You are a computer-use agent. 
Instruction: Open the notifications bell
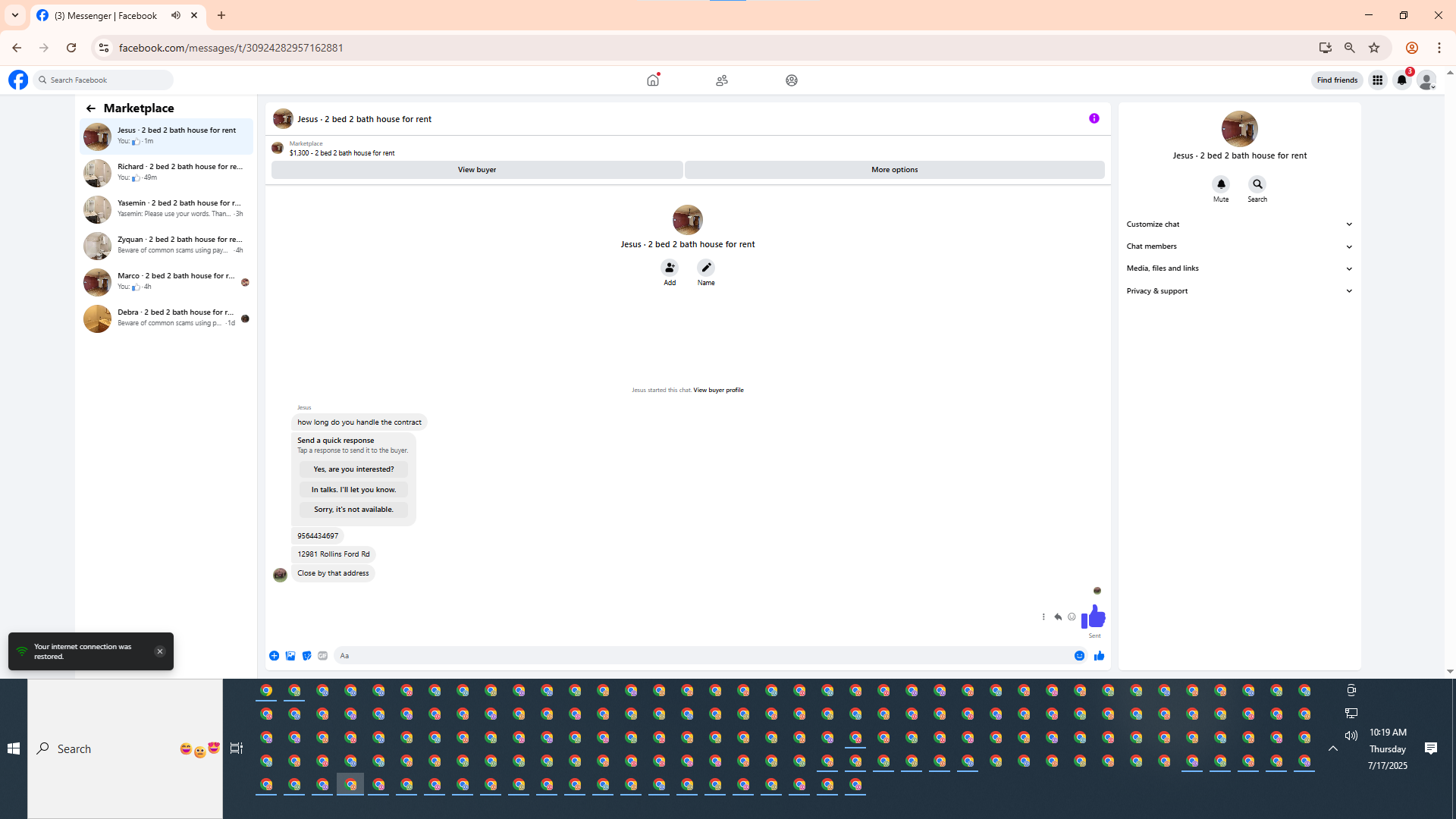pyautogui.click(x=1401, y=80)
